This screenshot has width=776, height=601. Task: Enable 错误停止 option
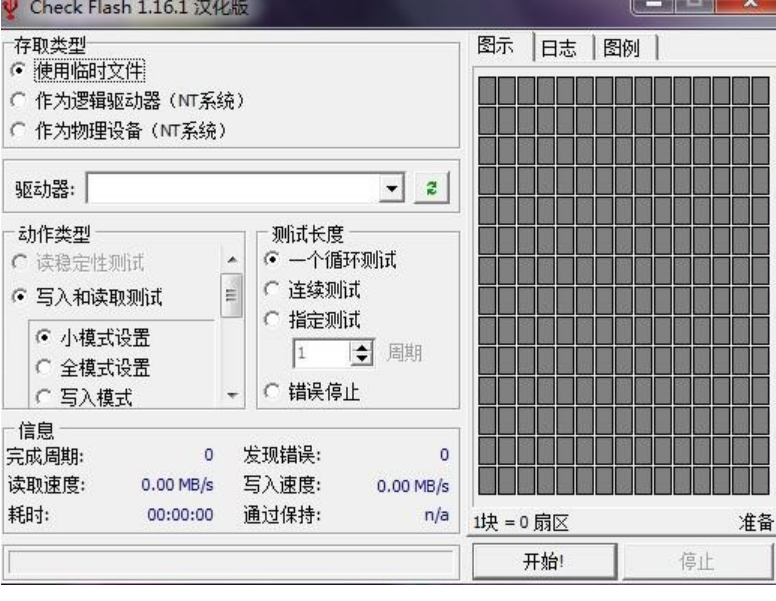272,392
